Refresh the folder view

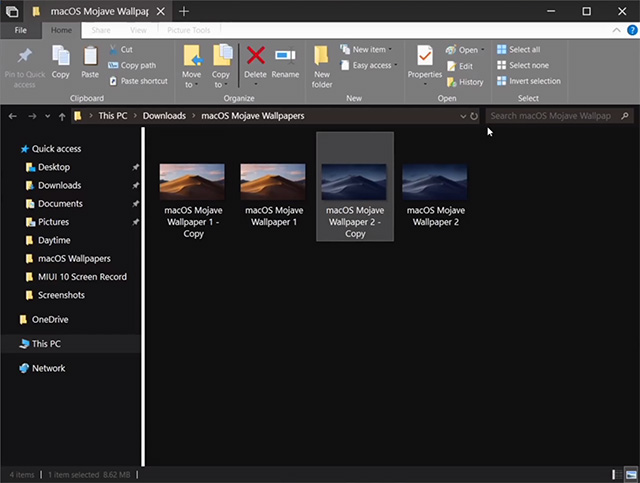pyautogui.click(x=473, y=116)
